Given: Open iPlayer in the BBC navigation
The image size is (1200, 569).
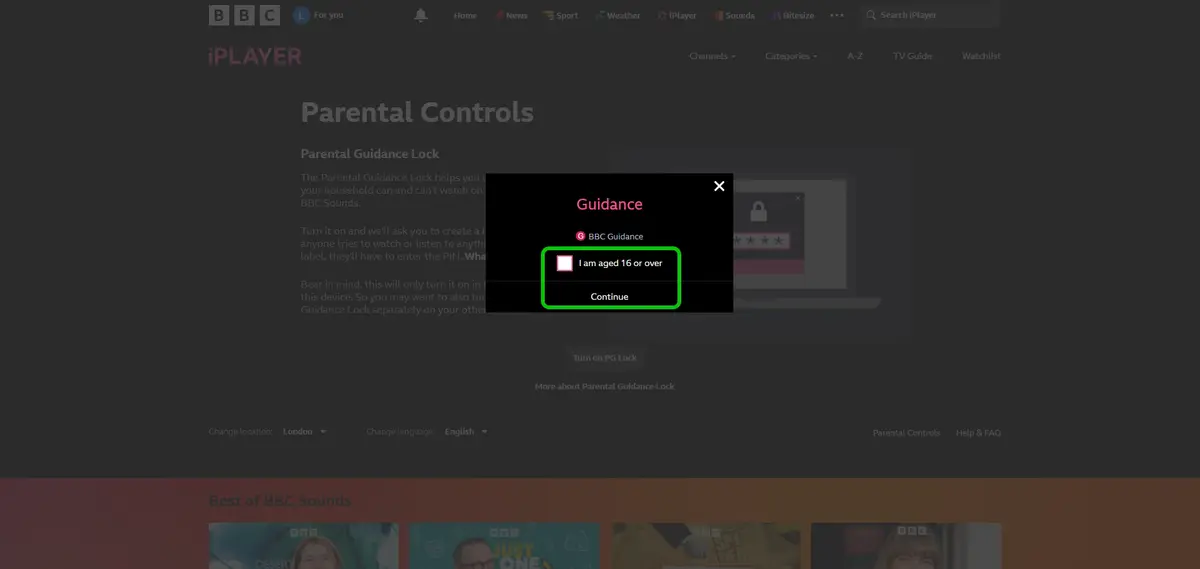Looking at the screenshot, I should tap(677, 16).
